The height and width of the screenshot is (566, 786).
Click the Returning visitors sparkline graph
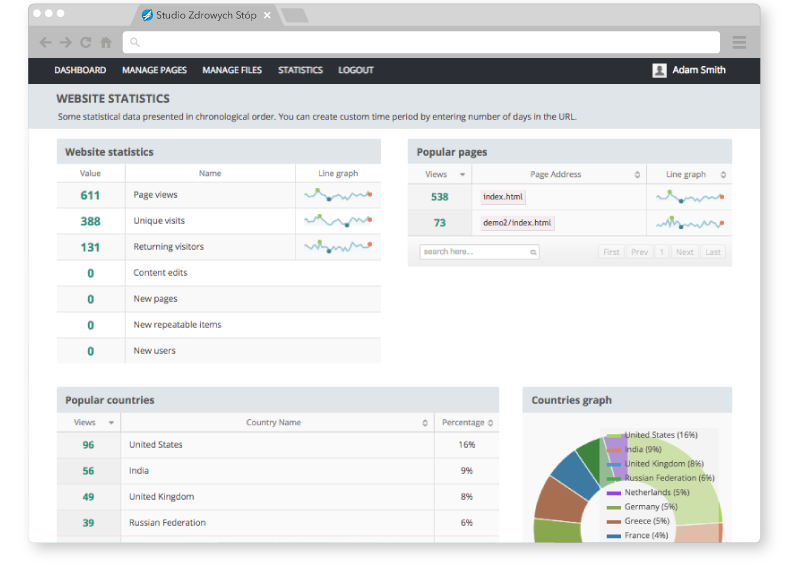[x=338, y=246]
